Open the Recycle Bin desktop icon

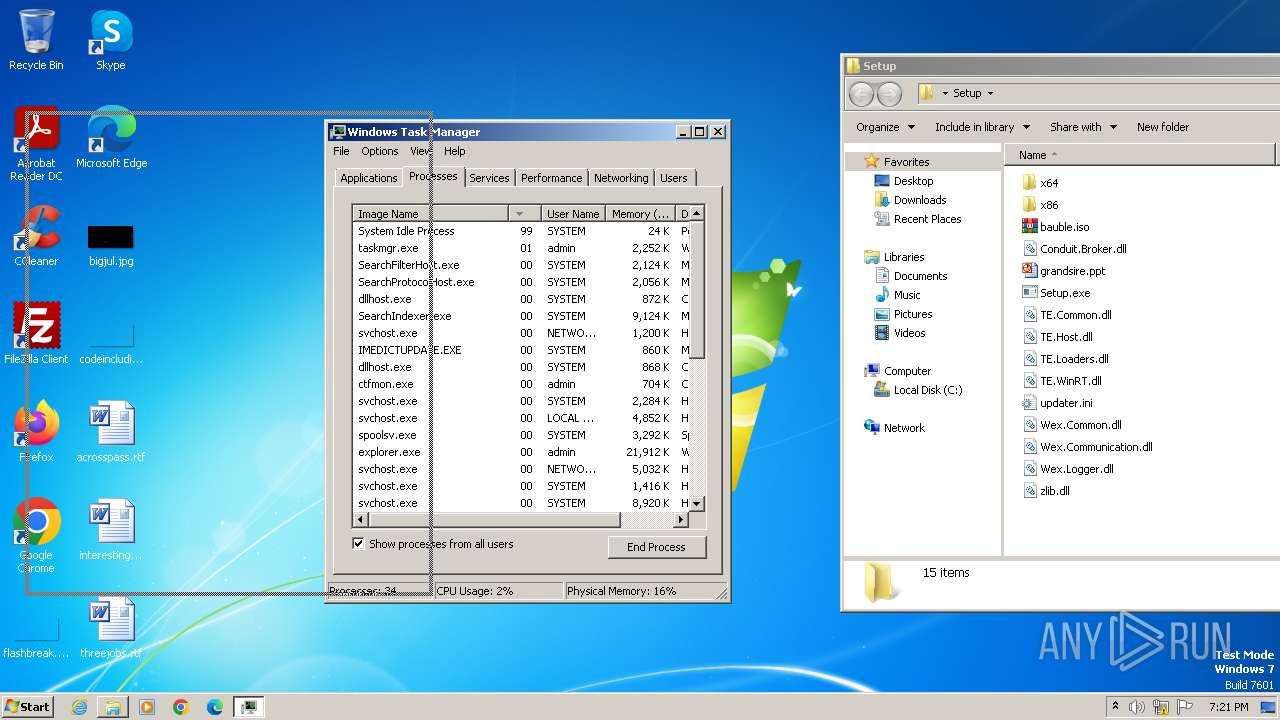point(36,41)
